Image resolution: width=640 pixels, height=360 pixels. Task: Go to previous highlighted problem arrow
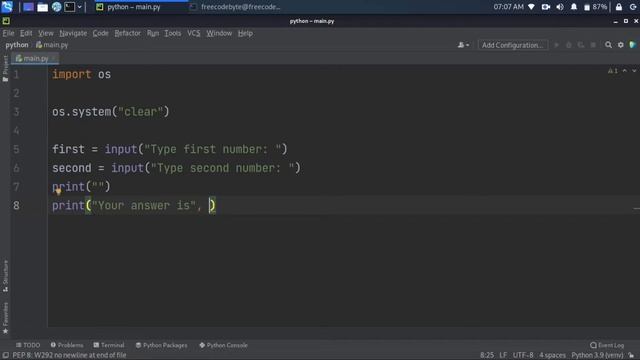tap(624, 71)
